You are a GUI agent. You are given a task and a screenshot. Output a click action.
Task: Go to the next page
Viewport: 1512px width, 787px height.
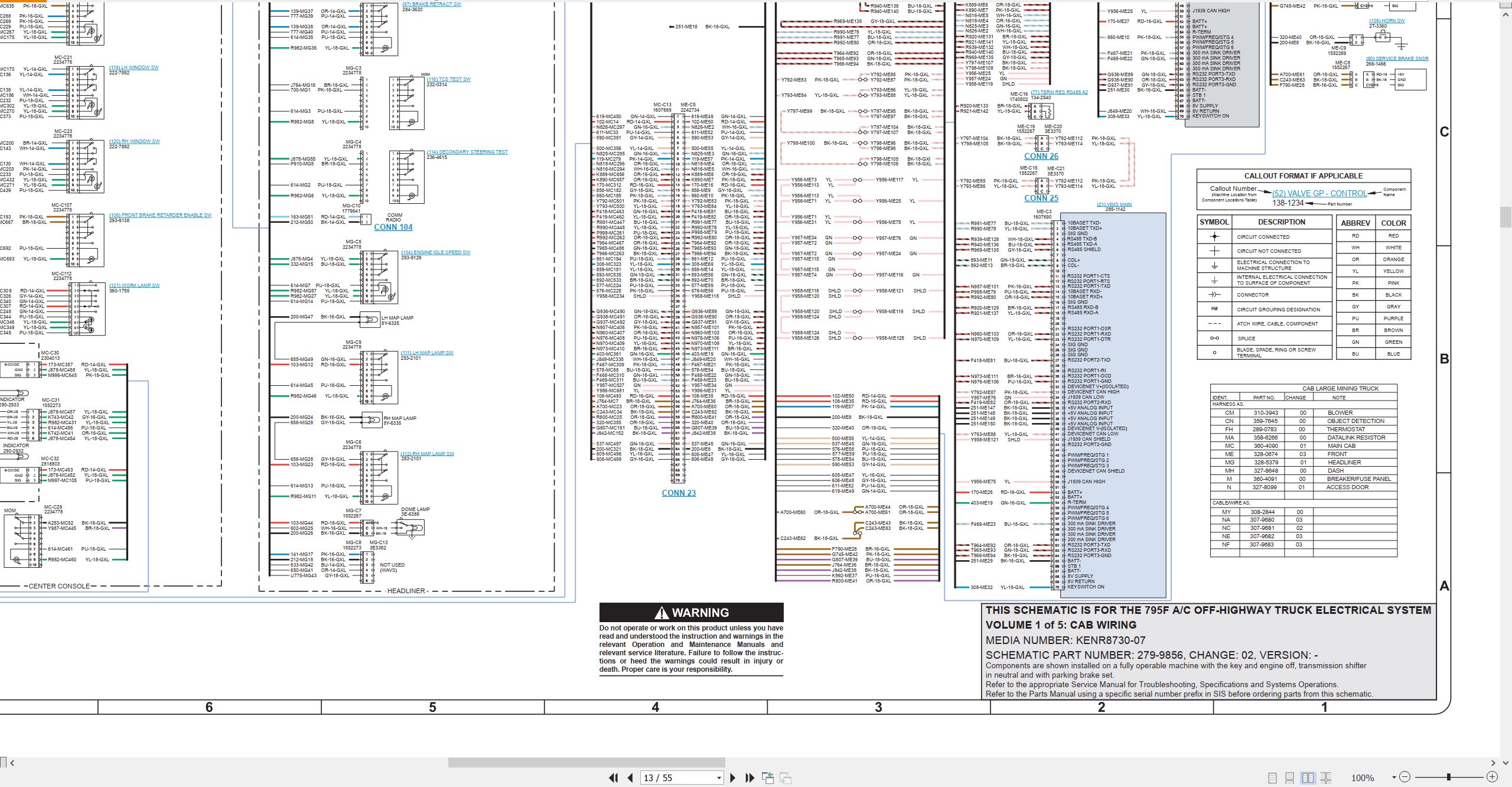tap(733, 778)
